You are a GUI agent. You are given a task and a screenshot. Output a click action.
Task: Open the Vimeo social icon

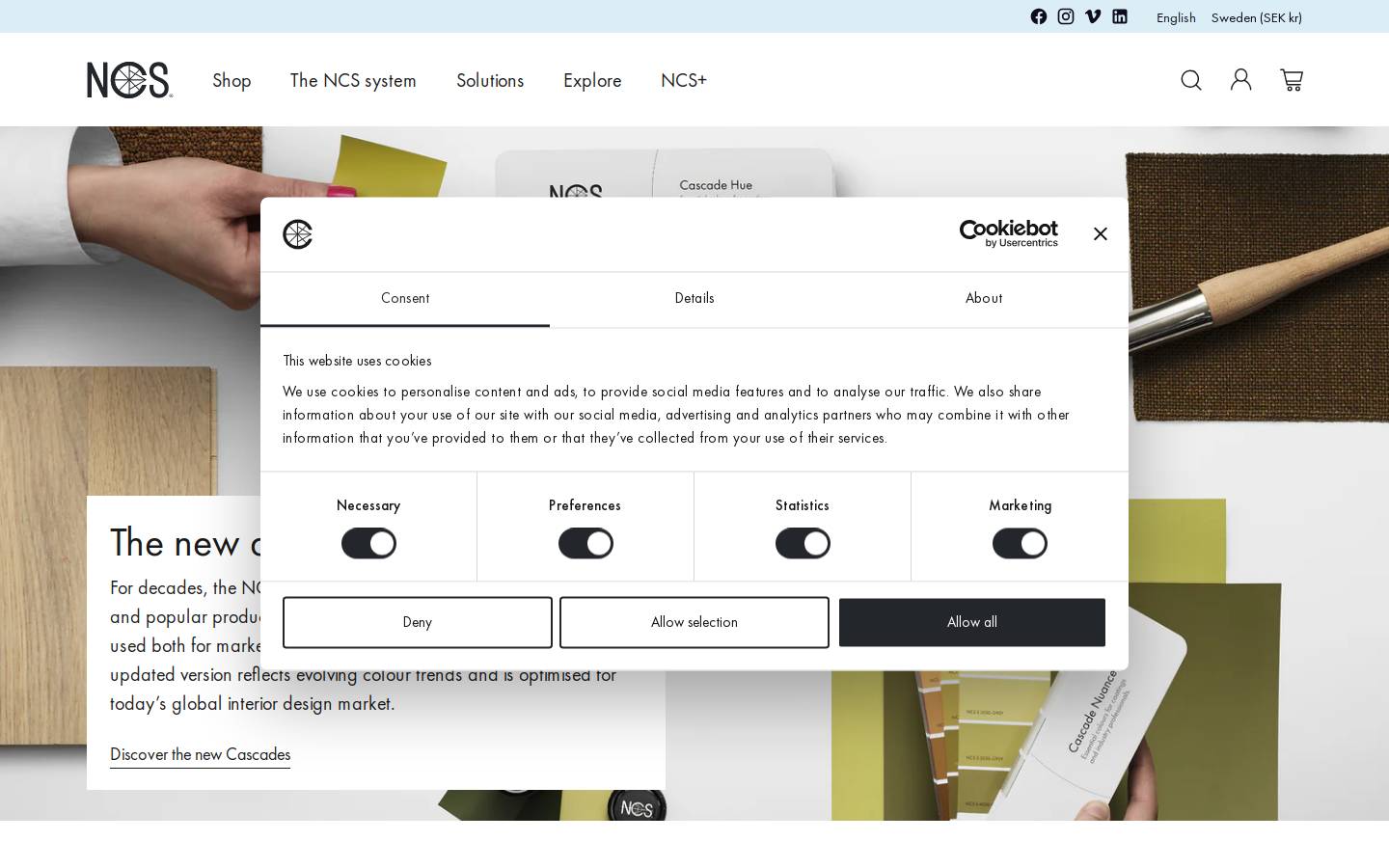(1093, 16)
